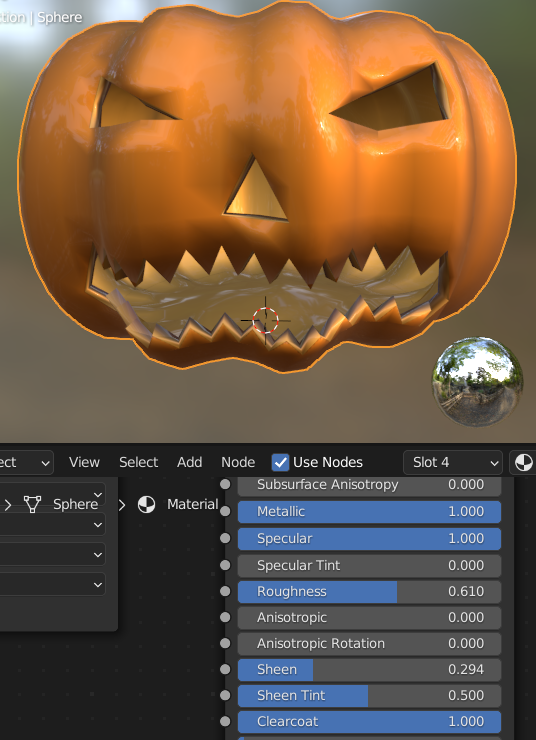The height and width of the screenshot is (740, 536).
Task: Click the Anisotropic input socket dot
Action: tap(225, 617)
